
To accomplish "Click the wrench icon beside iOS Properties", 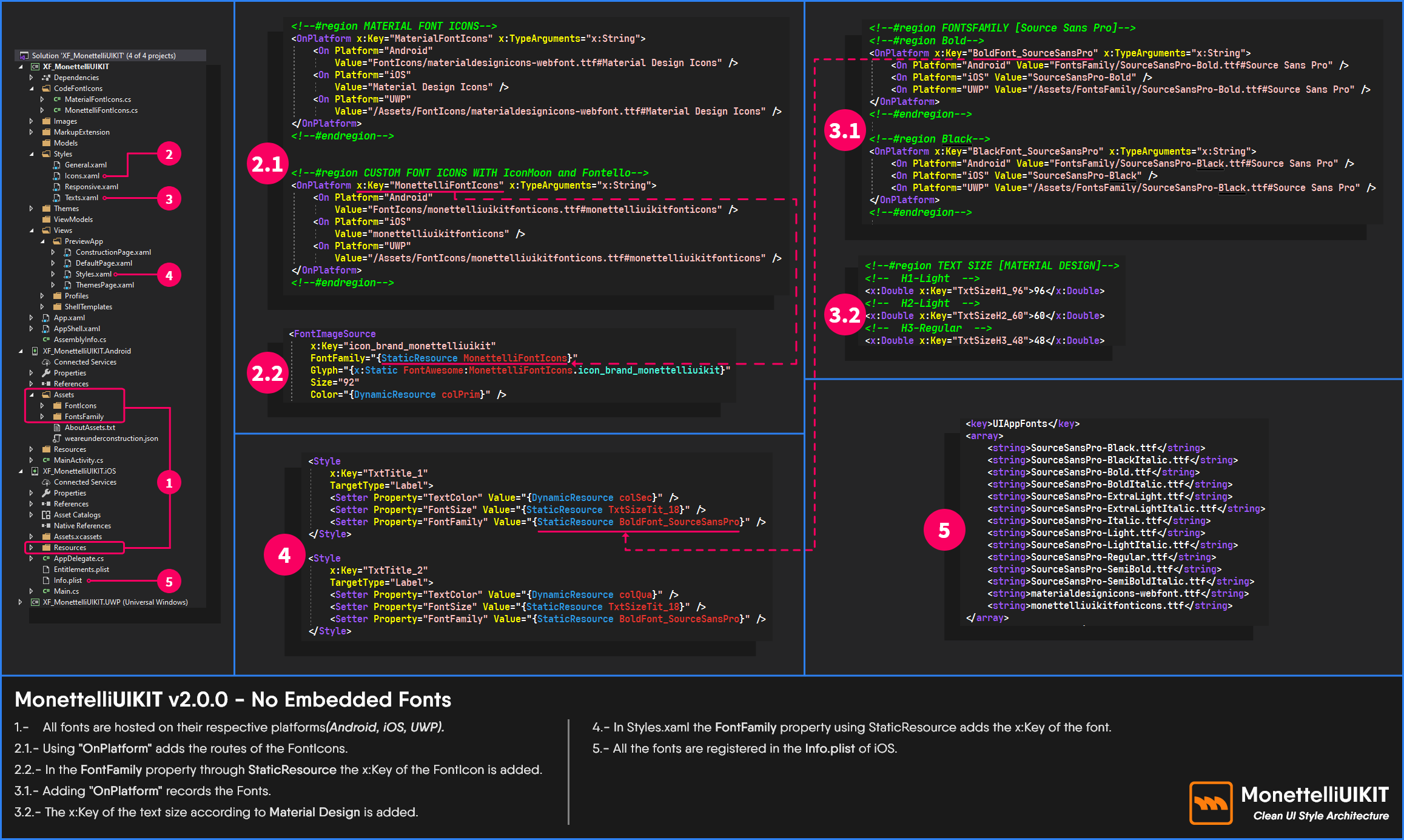I will pyautogui.click(x=46, y=493).
